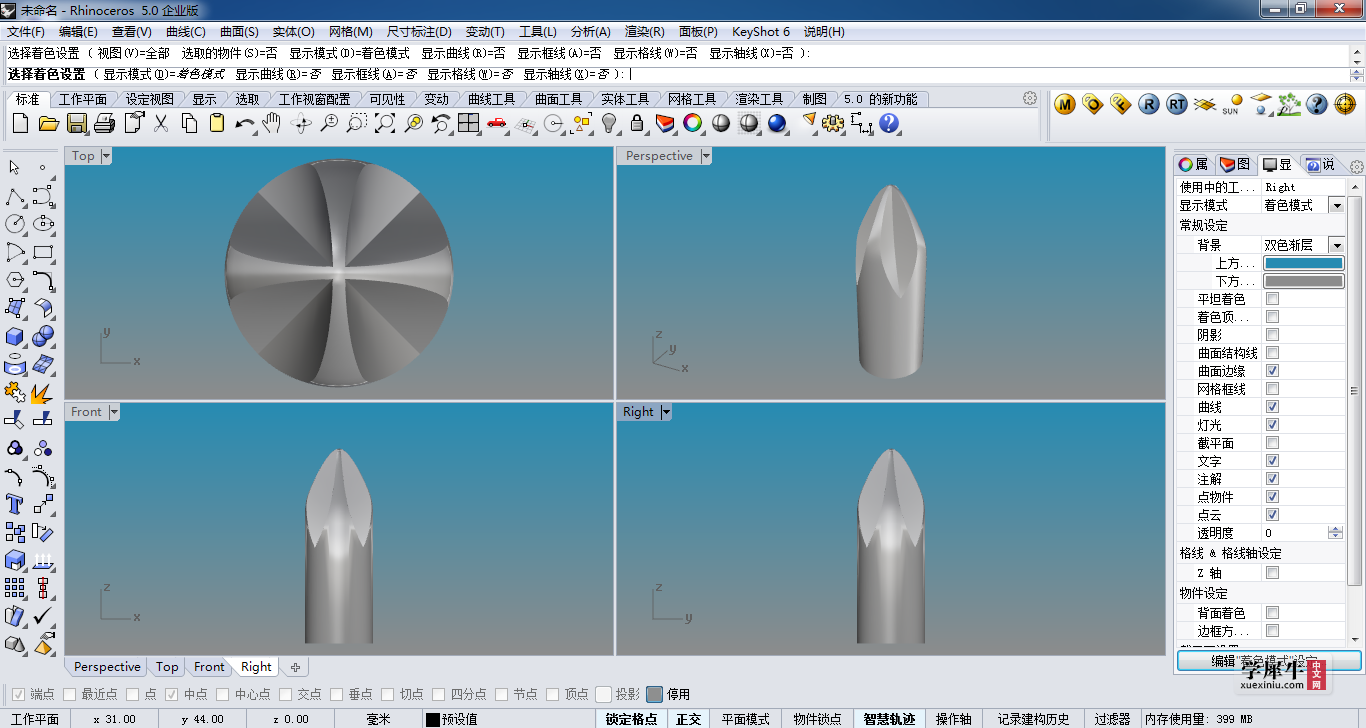
Task: Select the Cut scissors icon
Action: tap(160, 123)
